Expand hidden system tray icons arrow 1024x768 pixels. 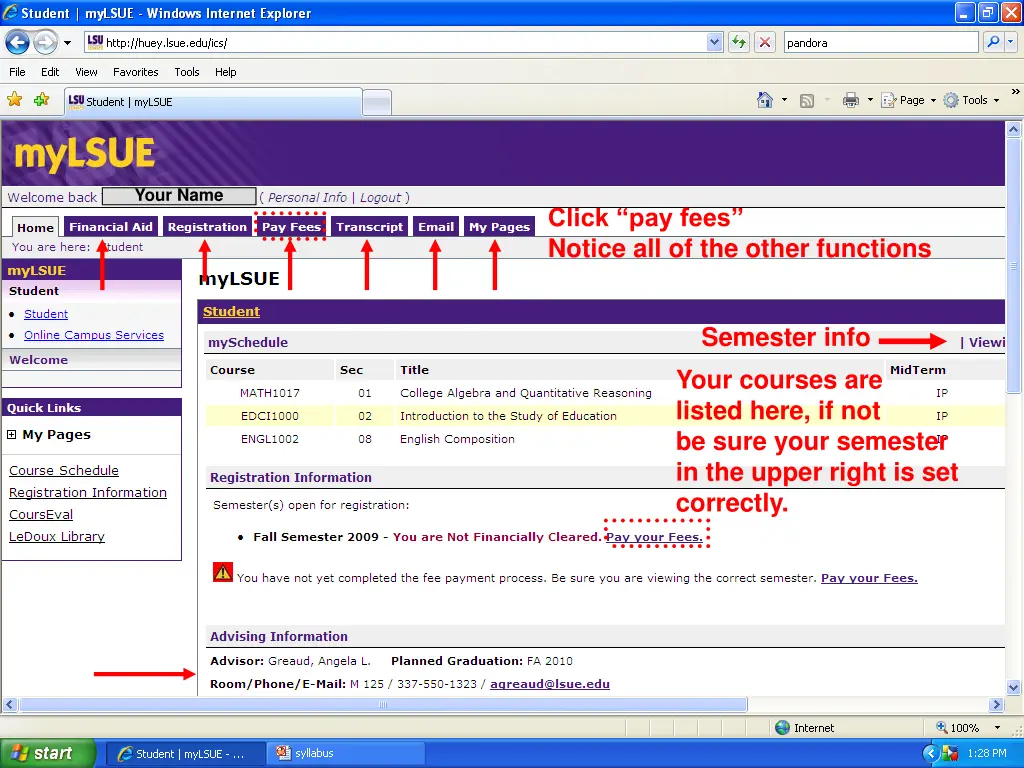[931, 754]
